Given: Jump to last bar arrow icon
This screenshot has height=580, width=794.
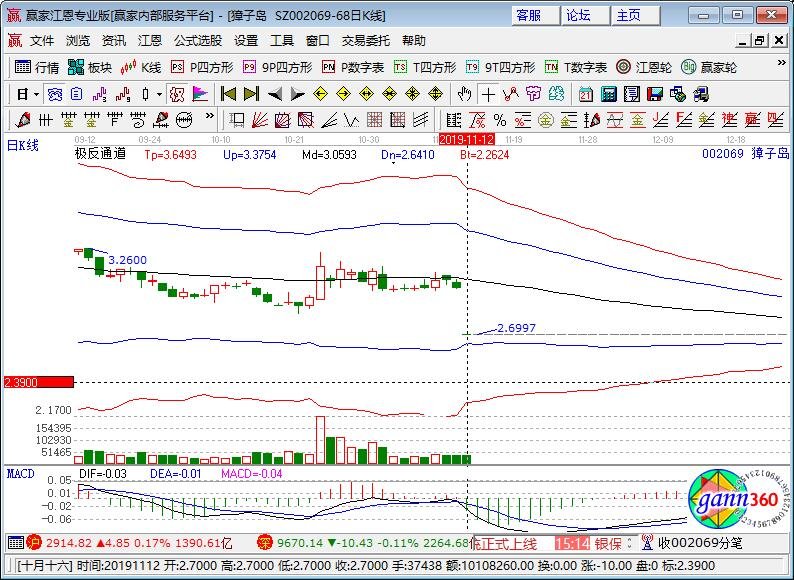Looking at the screenshot, I should (251, 94).
